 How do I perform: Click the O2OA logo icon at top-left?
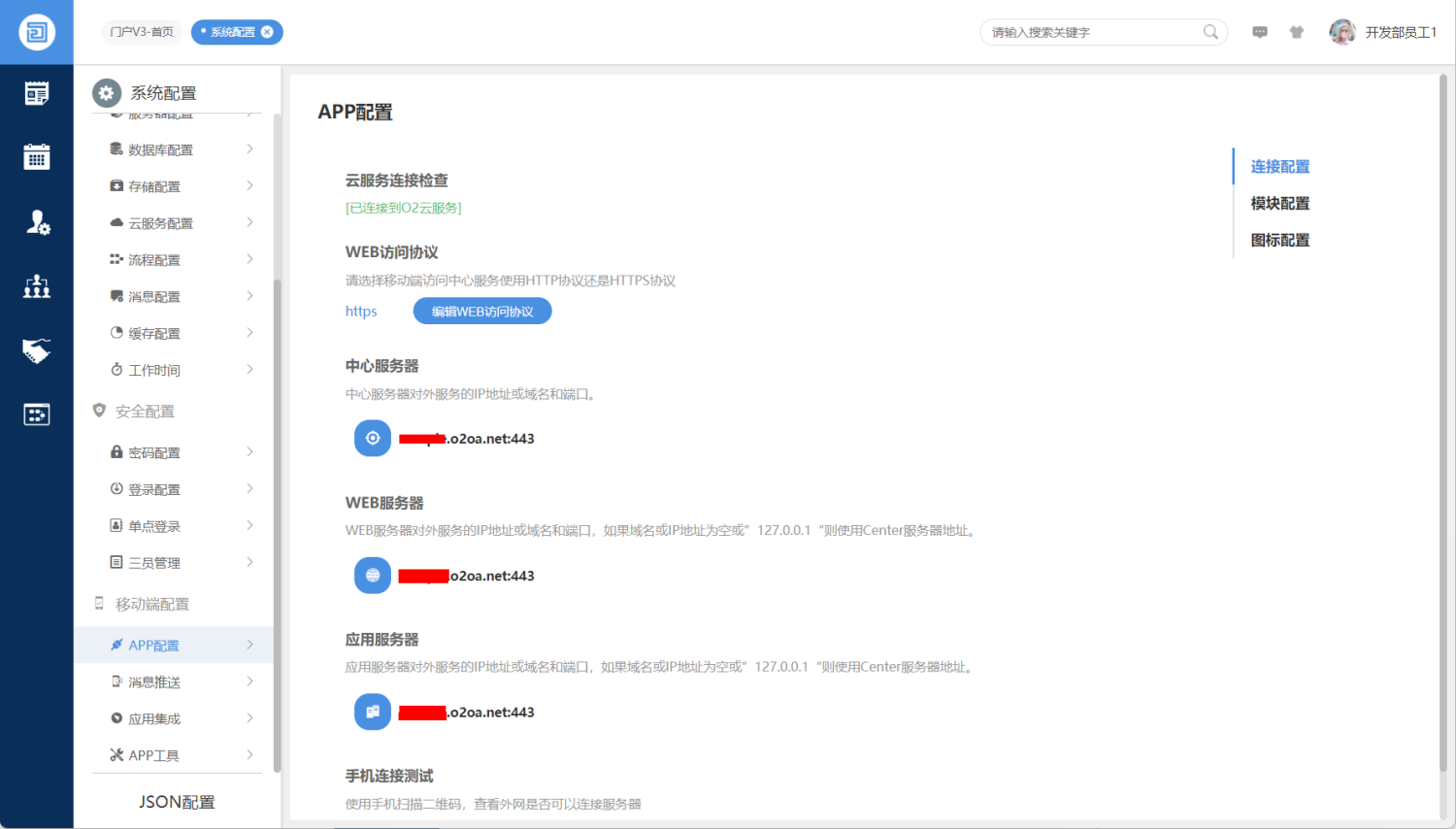(37, 32)
